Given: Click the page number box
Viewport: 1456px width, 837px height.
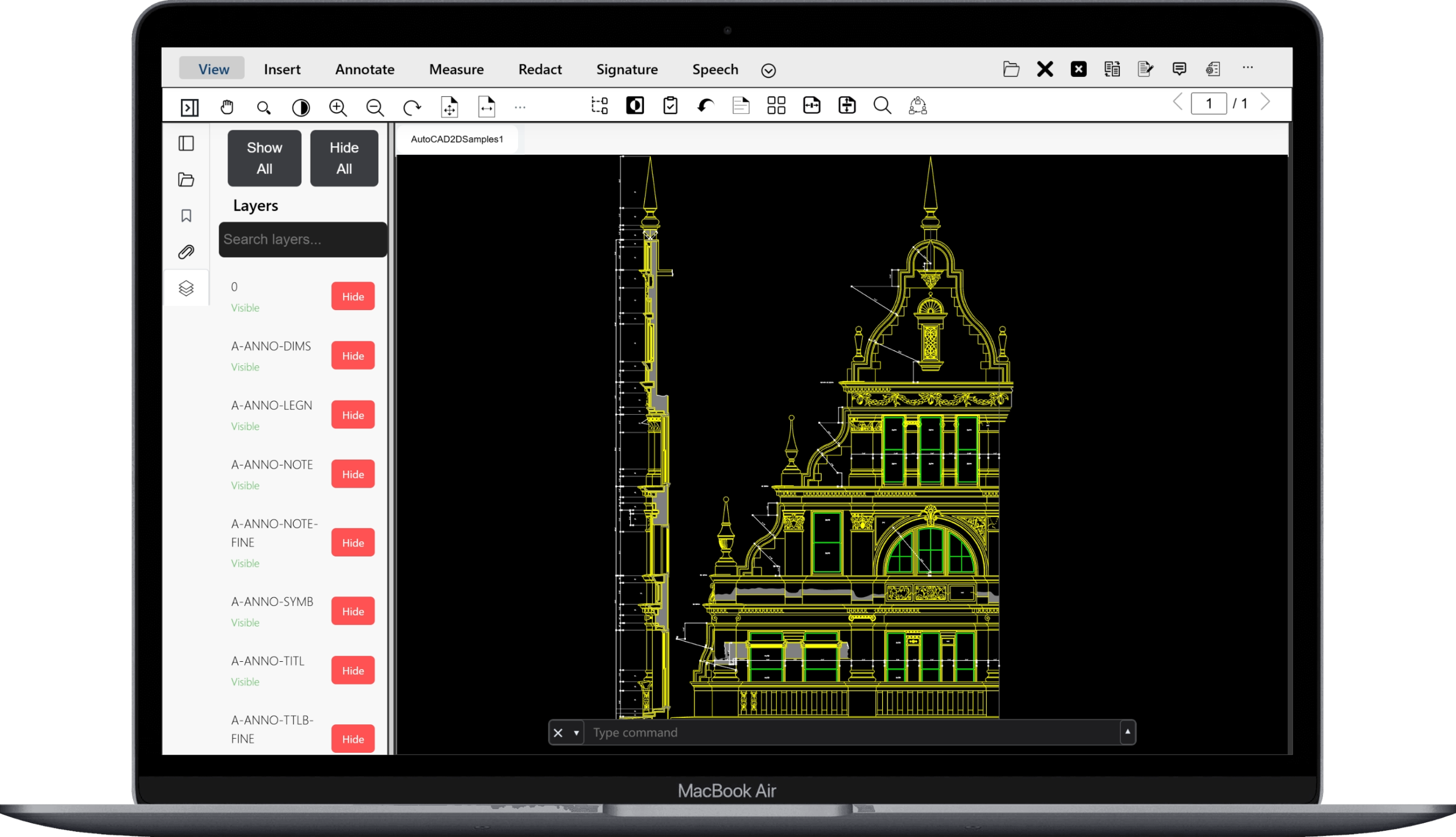Looking at the screenshot, I should point(1209,104).
